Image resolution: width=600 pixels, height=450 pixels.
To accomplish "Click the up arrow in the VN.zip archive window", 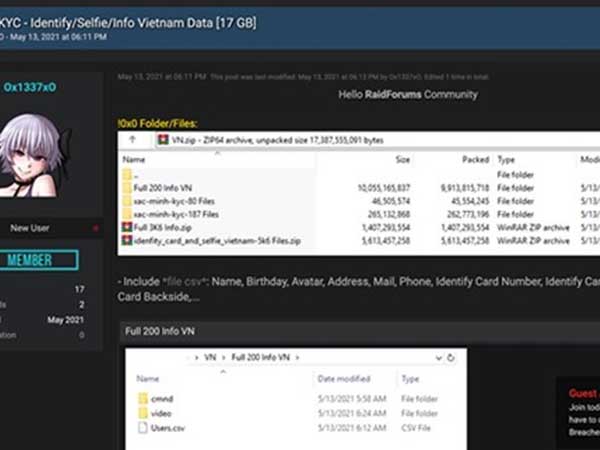I will [132, 140].
